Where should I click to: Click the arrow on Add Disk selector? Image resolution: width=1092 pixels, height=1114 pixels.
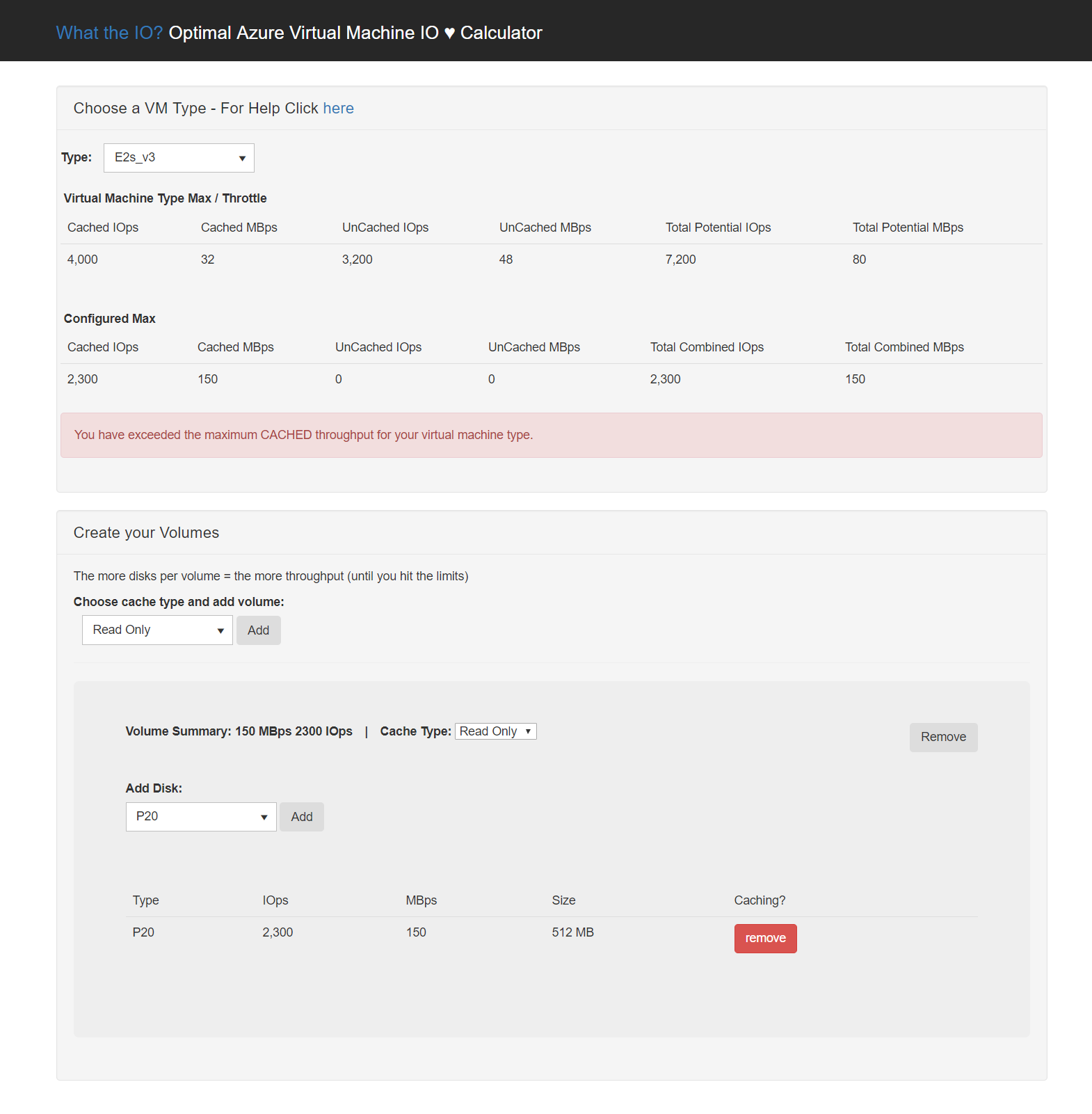(x=264, y=818)
